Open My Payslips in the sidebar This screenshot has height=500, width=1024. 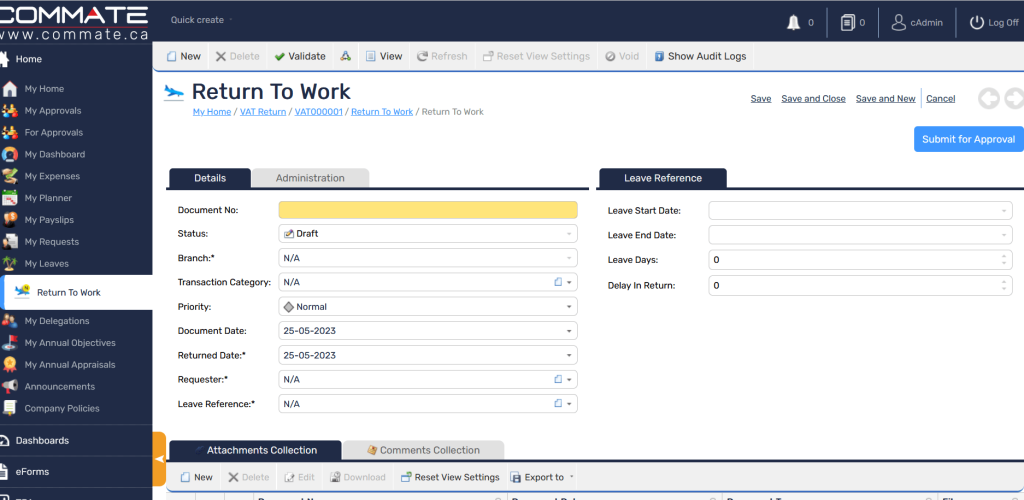[x=50, y=220]
